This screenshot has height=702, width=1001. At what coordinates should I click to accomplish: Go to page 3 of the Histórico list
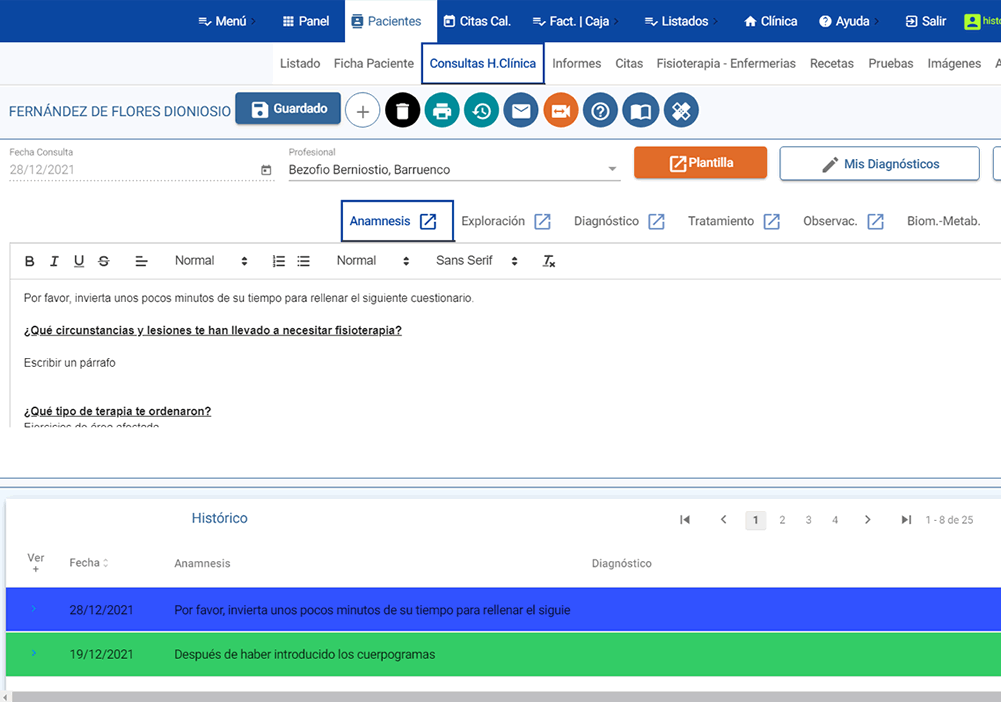point(808,520)
